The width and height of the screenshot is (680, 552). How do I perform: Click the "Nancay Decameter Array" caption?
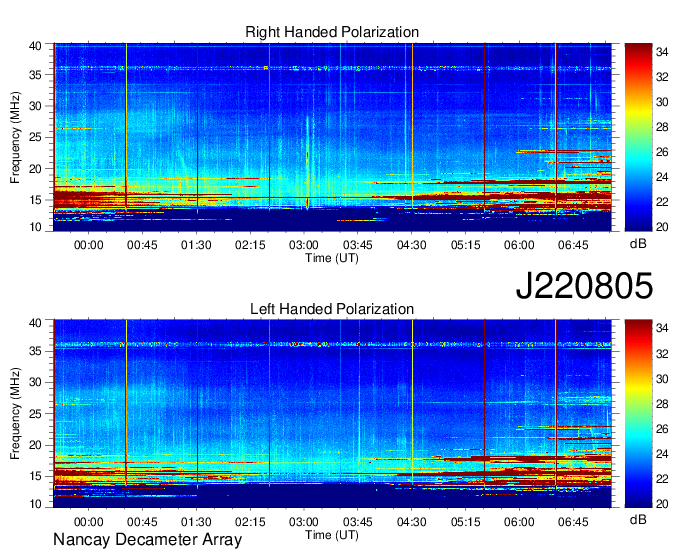click(x=147, y=540)
